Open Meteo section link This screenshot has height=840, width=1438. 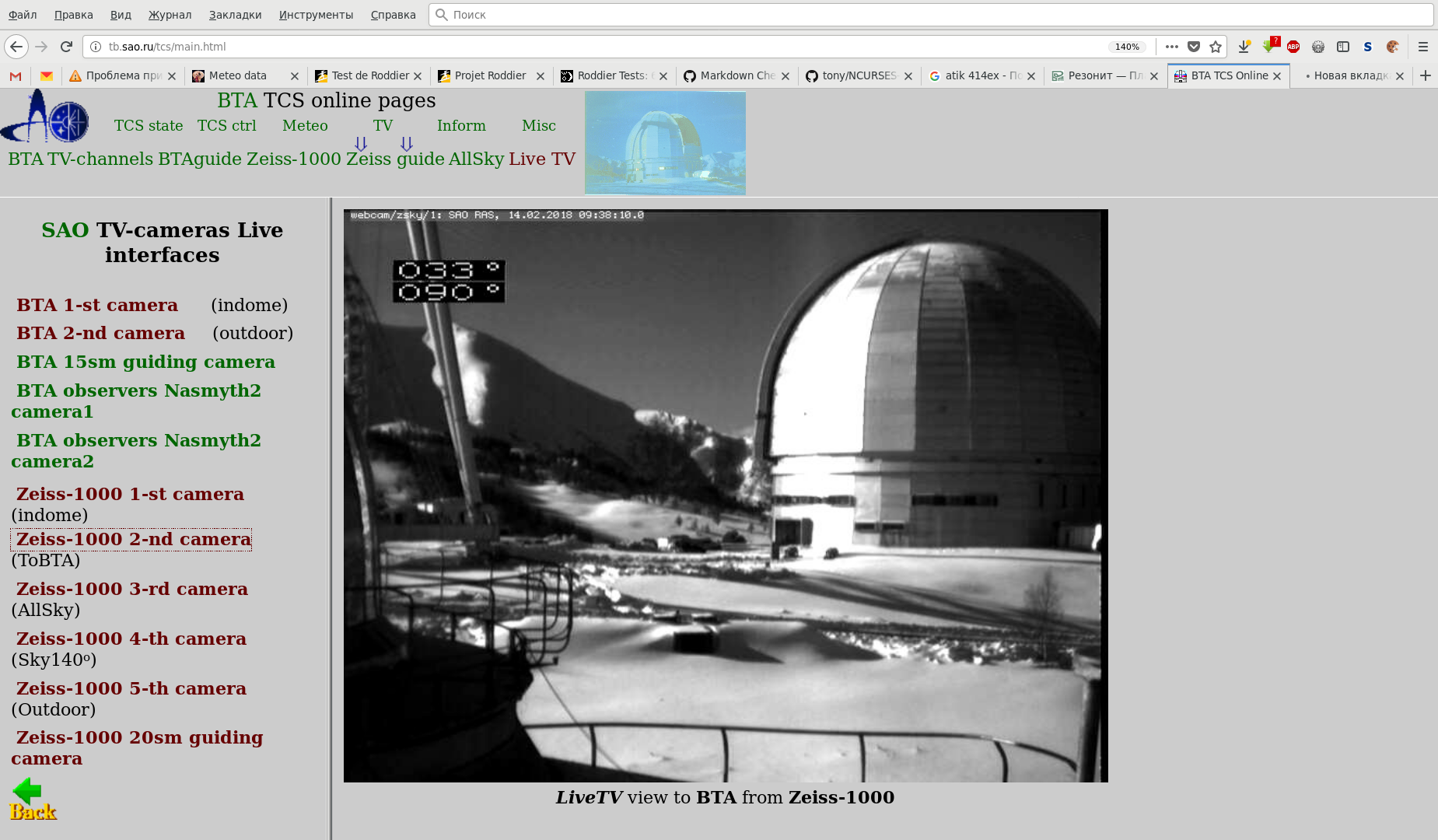coord(305,125)
